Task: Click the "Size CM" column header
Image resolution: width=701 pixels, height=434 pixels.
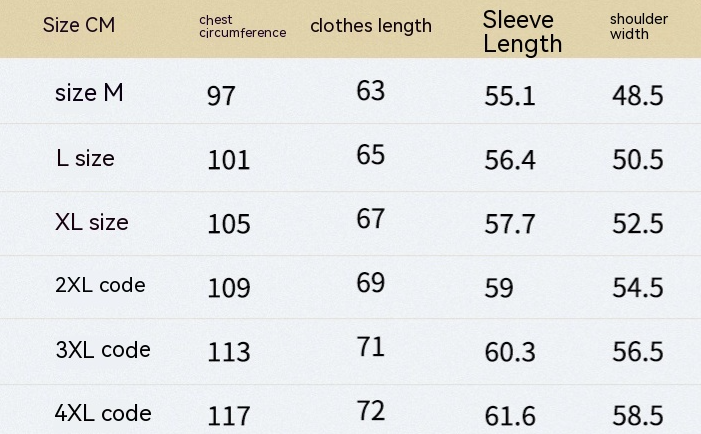Action: 79,26
